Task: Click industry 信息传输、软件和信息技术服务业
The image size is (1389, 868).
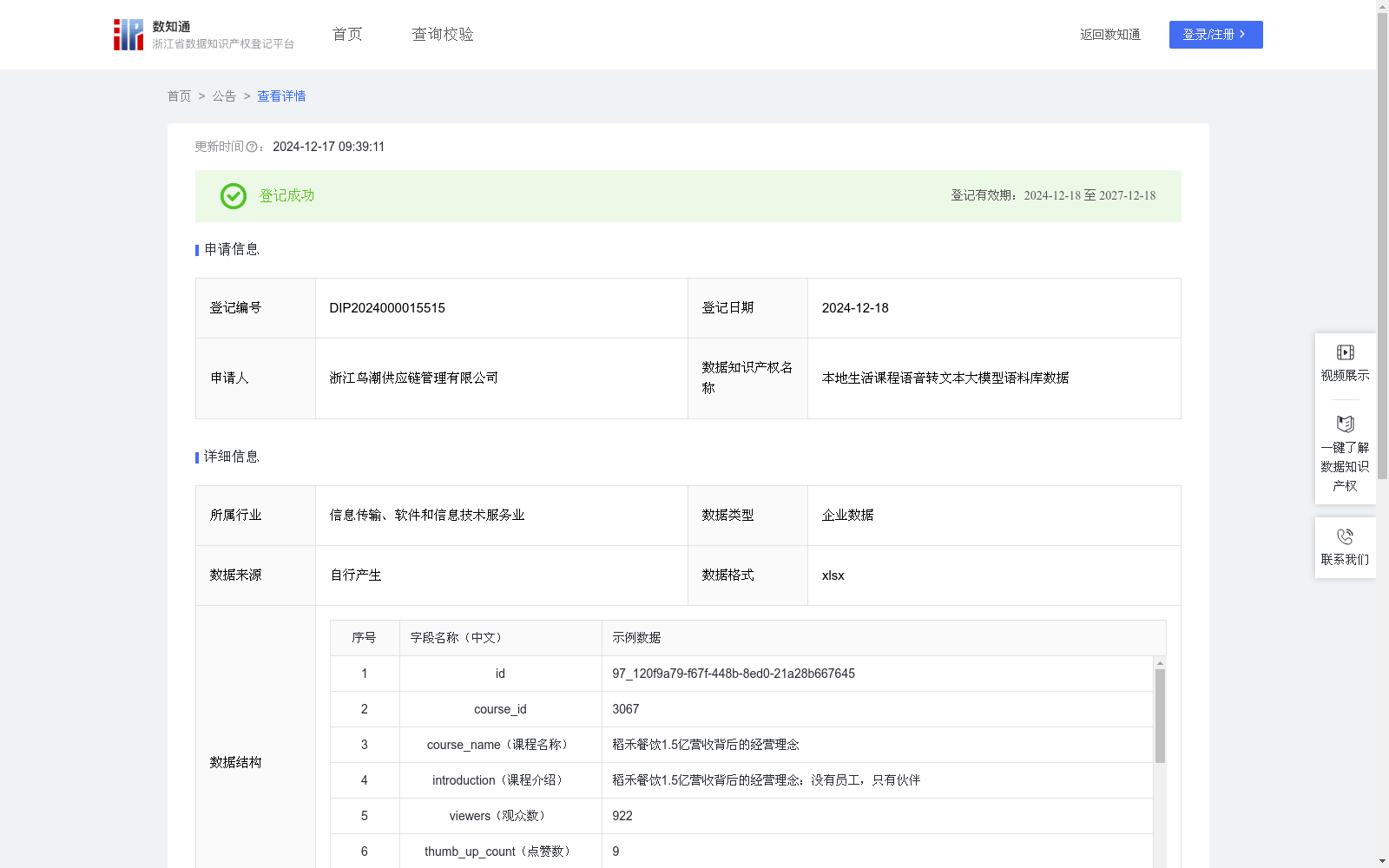Action: pos(427,516)
